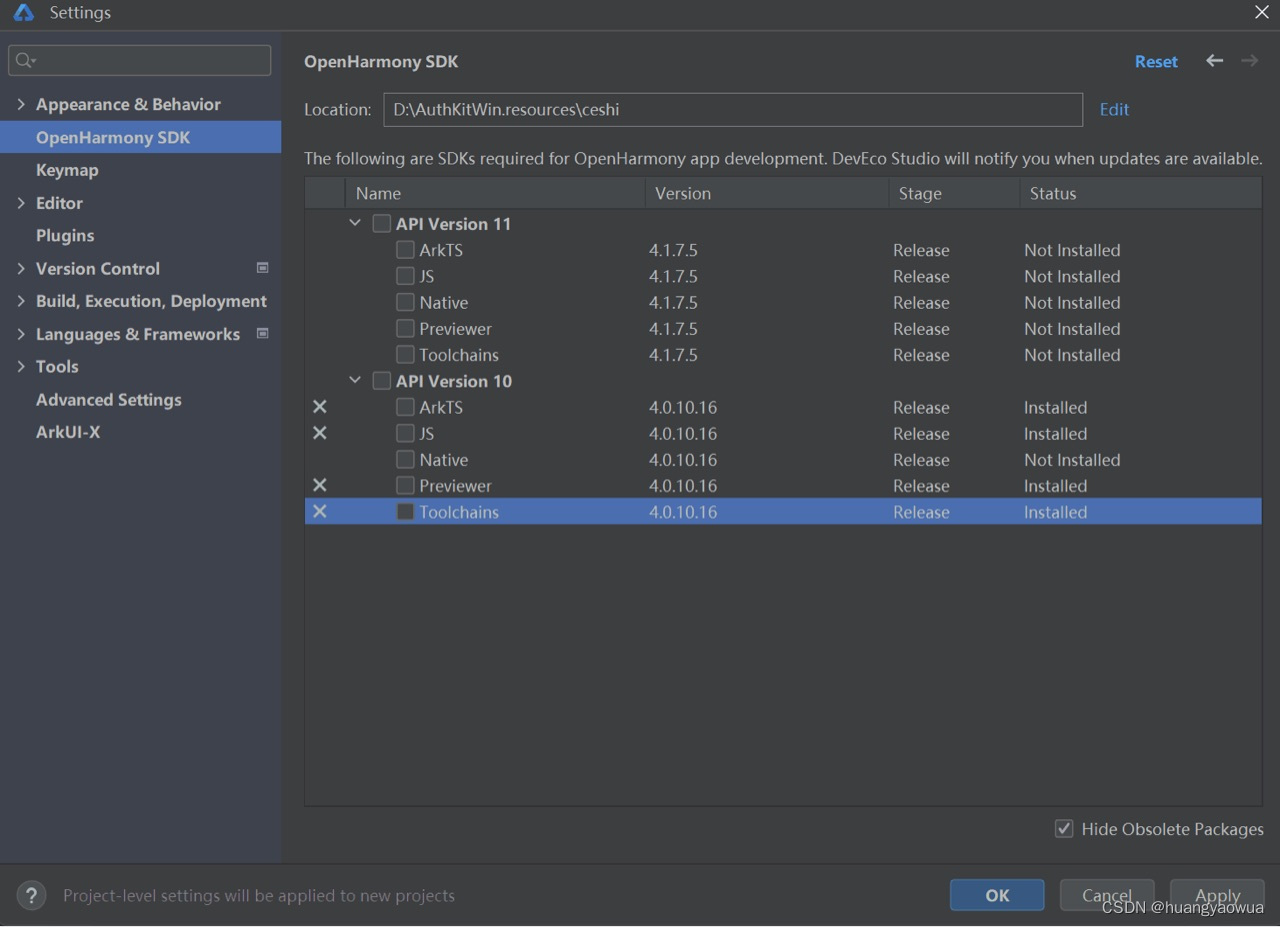Expand Languages & Frameworks section
The height and width of the screenshot is (927, 1280).
[x=21, y=334]
